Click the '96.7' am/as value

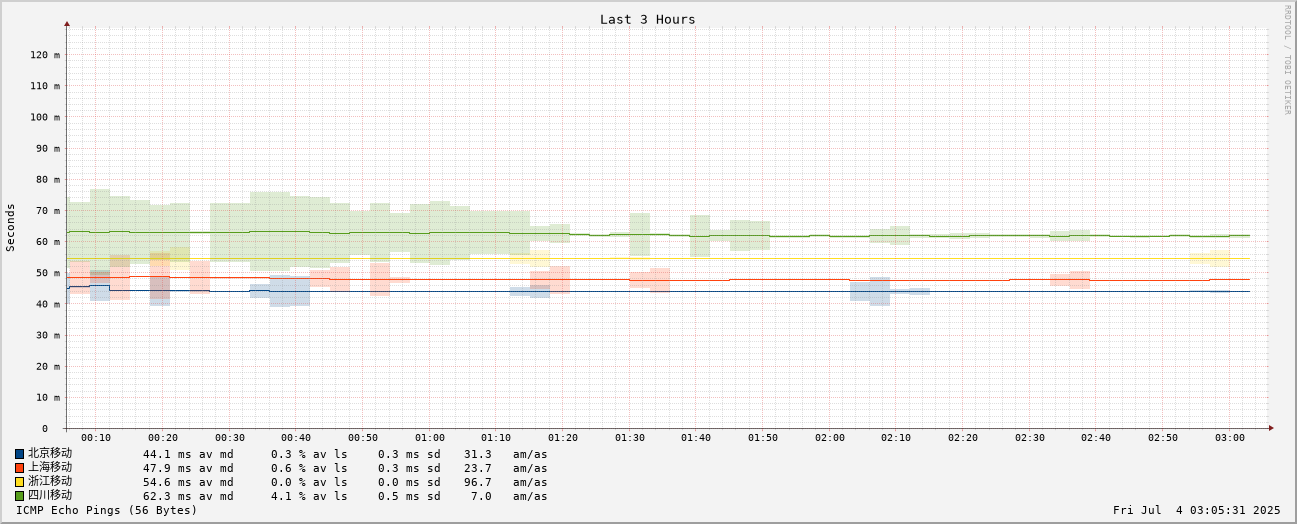pyautogui.click(x=477, y=482)
